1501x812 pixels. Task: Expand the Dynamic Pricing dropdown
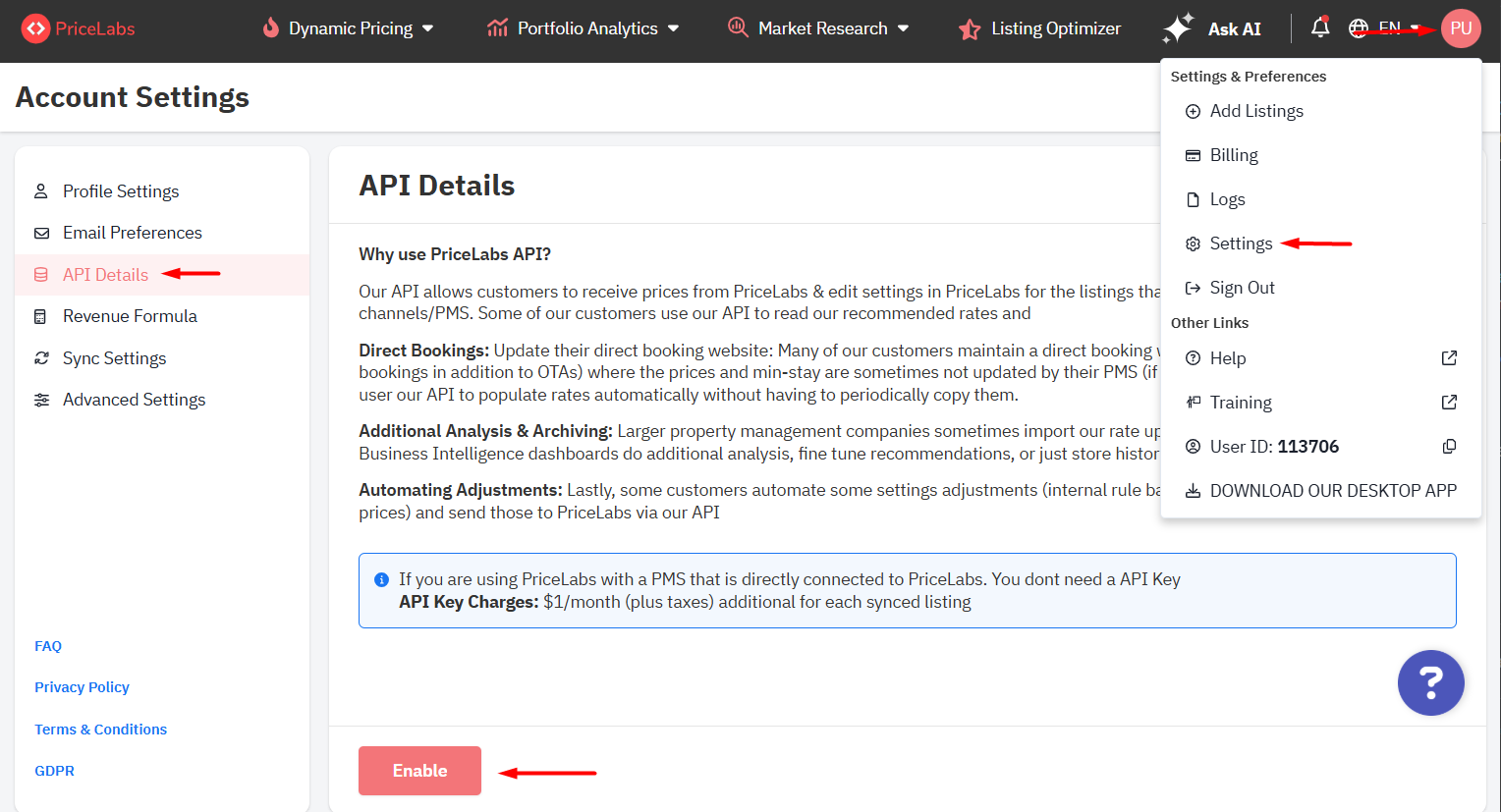[x=349, y=28]
